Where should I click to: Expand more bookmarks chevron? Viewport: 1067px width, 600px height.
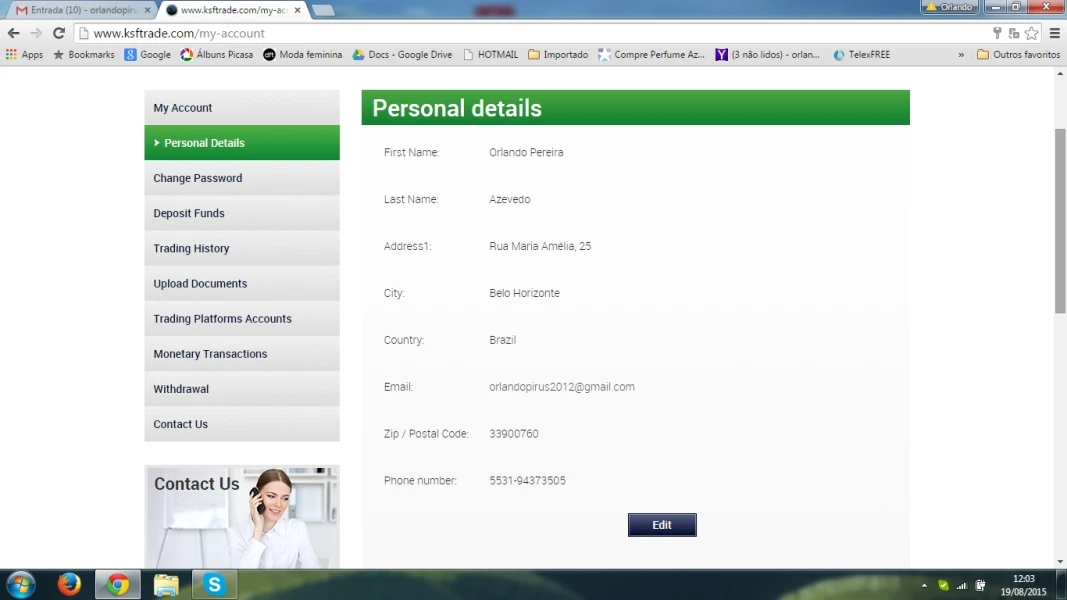coord(961,54)
